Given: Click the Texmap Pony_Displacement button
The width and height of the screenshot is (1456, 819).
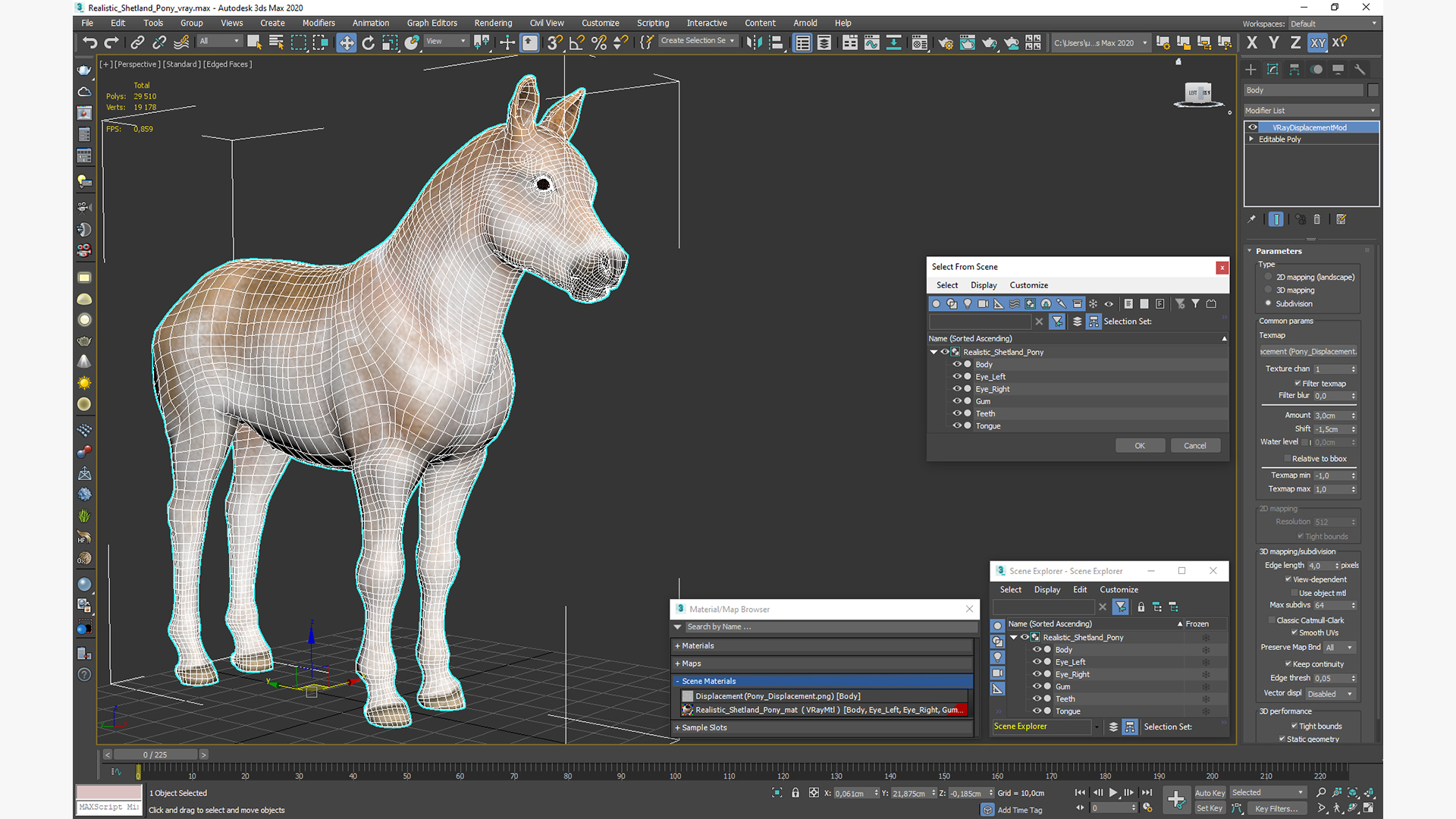Looking at the screenshot, I should click(x=1308, y=351).
